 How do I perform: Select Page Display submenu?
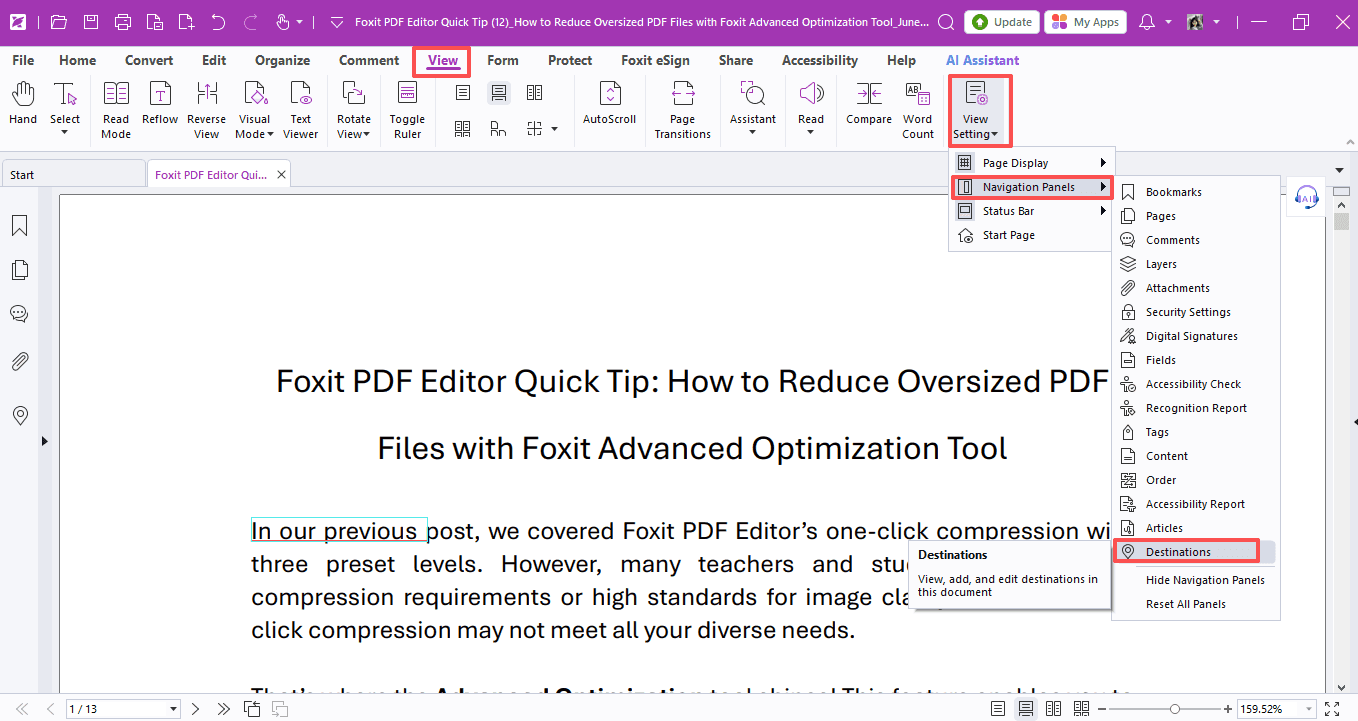tap(1032, 163)
